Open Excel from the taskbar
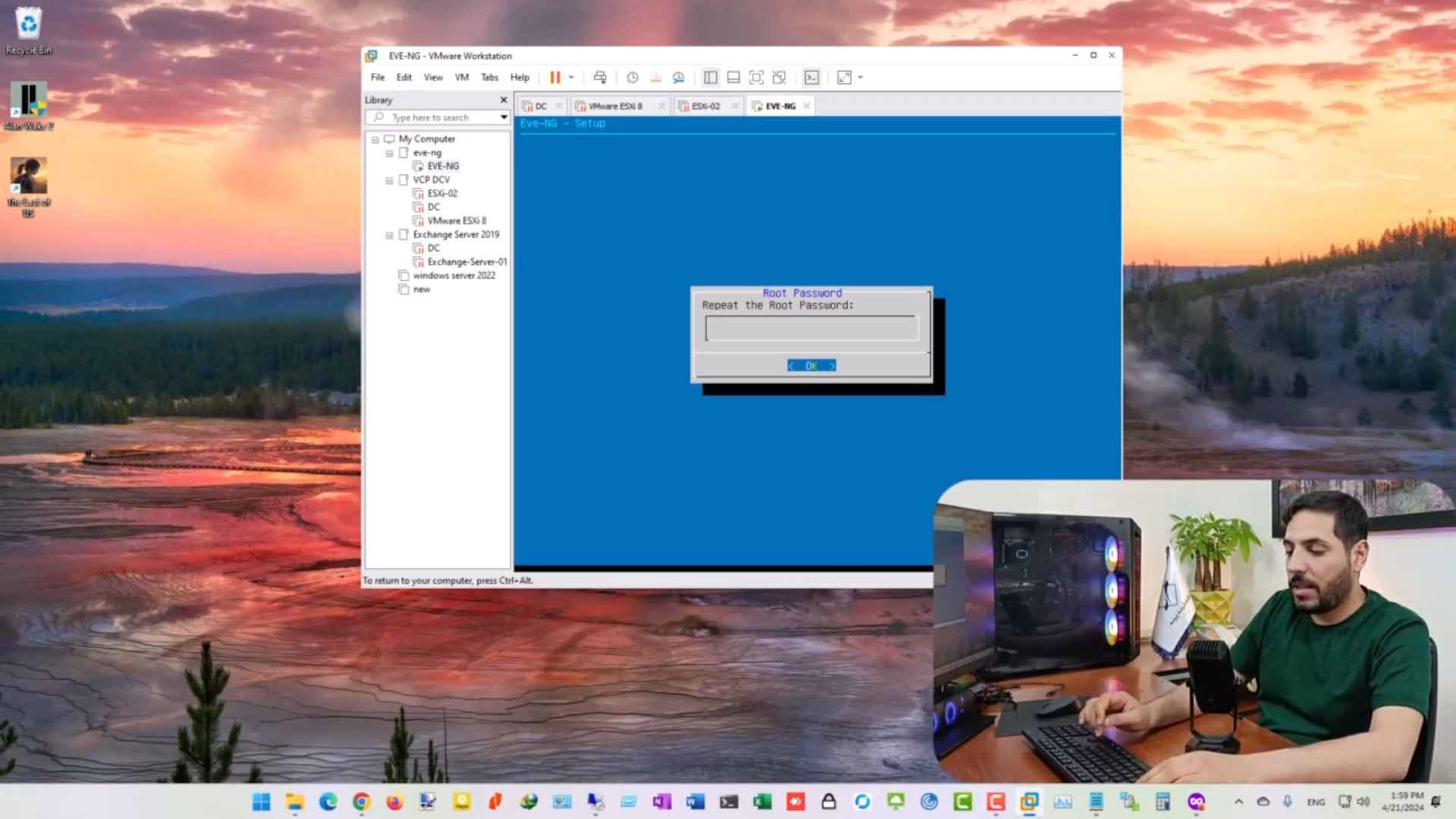Image resolution: width=1456 pixels, height=819 pixels. [x=762, y=802]
